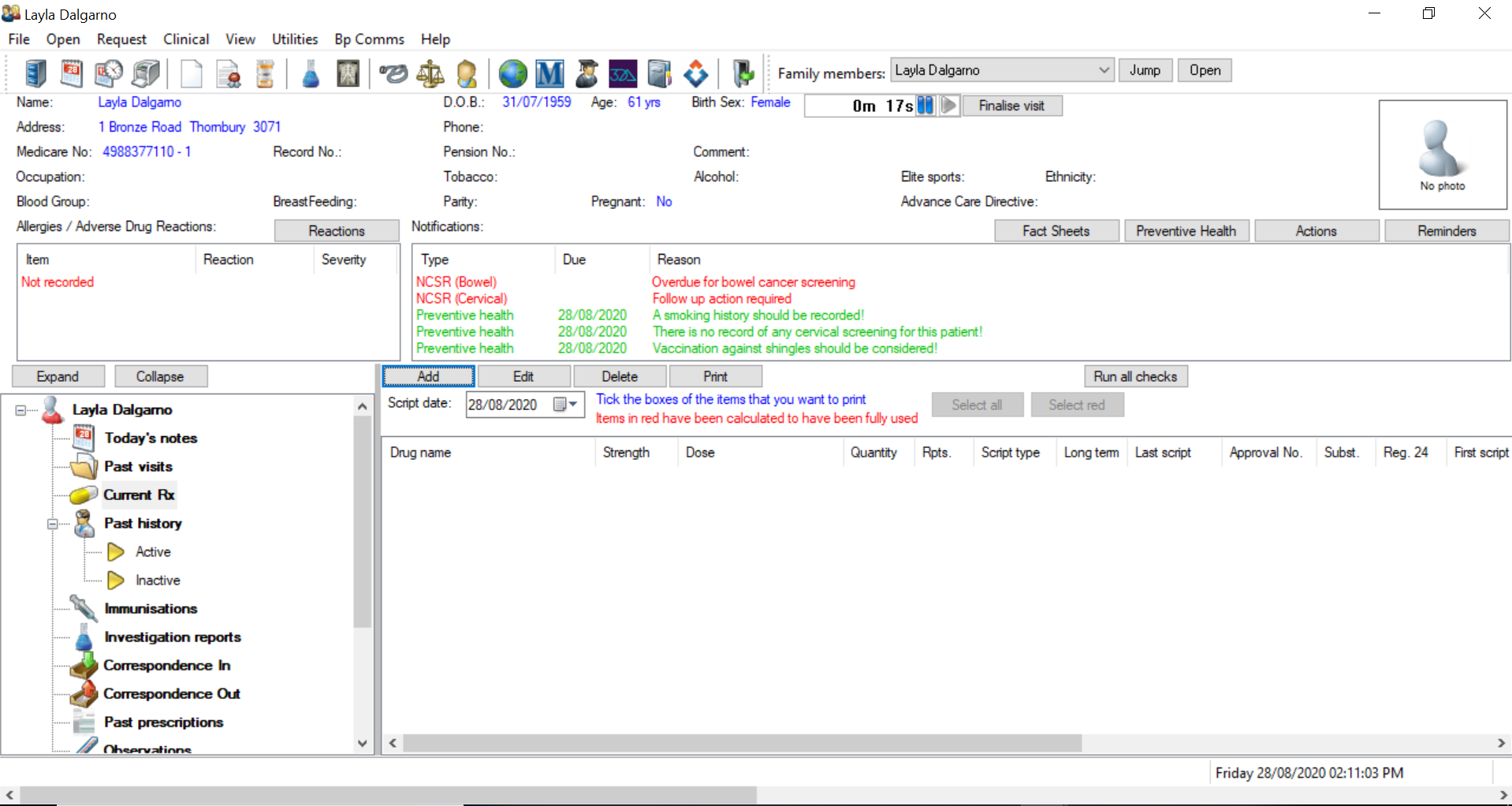This screenshot has width=1512, height=806.
Task: Open the blue M MIMS icon
Action: coord(549,73)
